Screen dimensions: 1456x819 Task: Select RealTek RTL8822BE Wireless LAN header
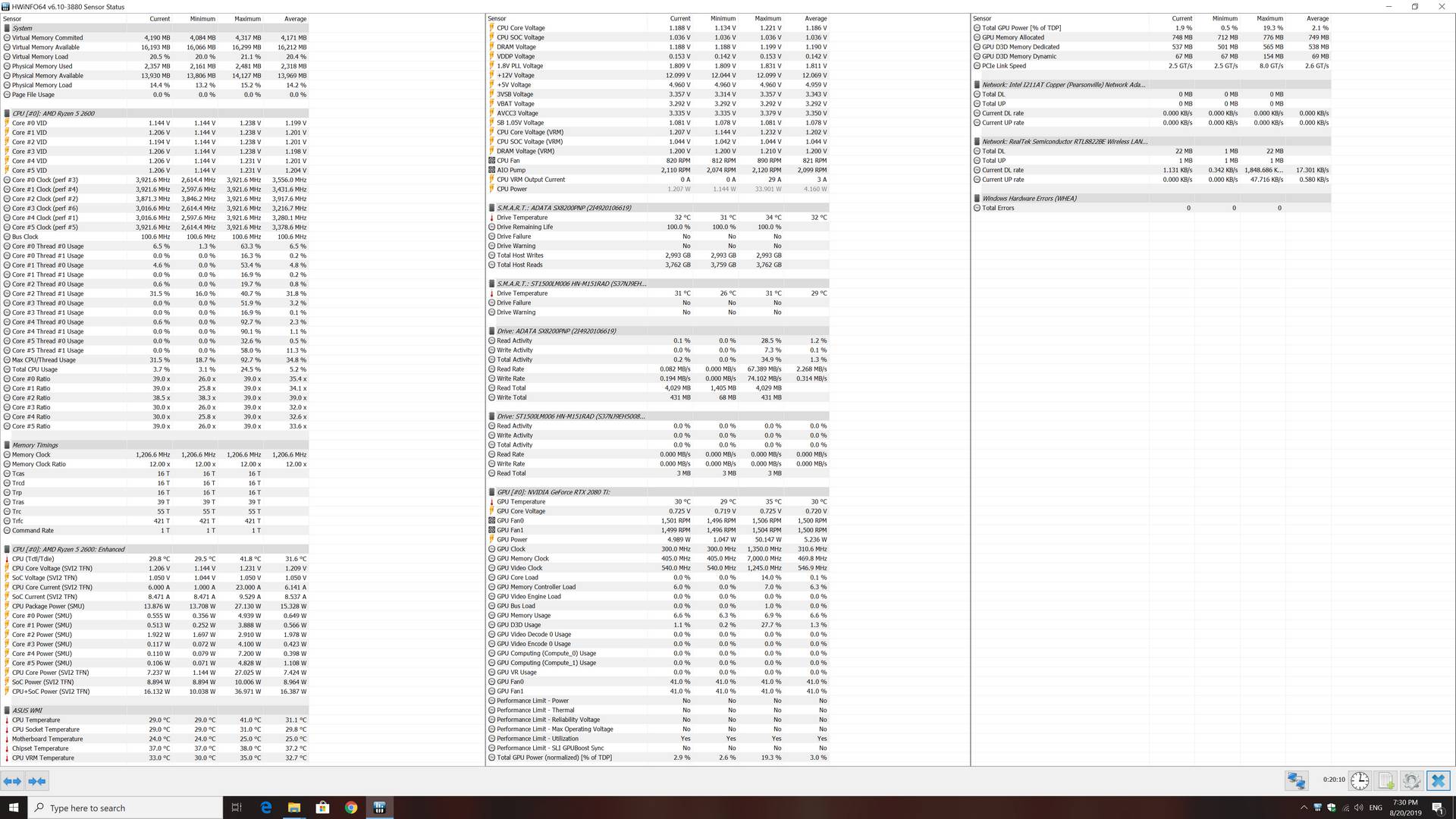pyautogui.click(x=1152, y=142)
